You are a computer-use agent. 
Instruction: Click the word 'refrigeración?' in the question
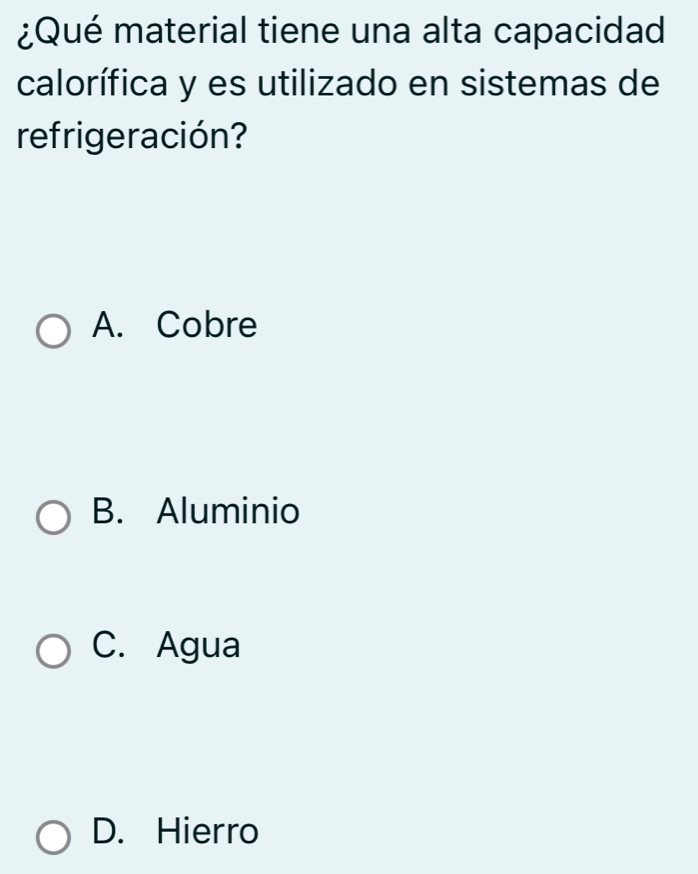(x=132, y=138)
